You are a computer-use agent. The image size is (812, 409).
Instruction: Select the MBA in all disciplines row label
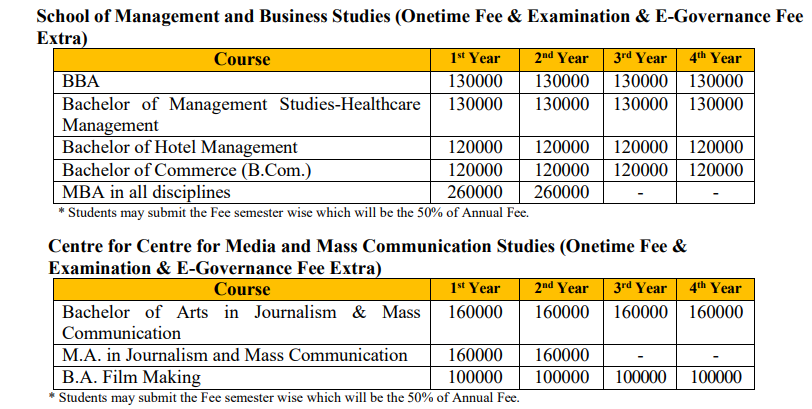pos(146,192)
